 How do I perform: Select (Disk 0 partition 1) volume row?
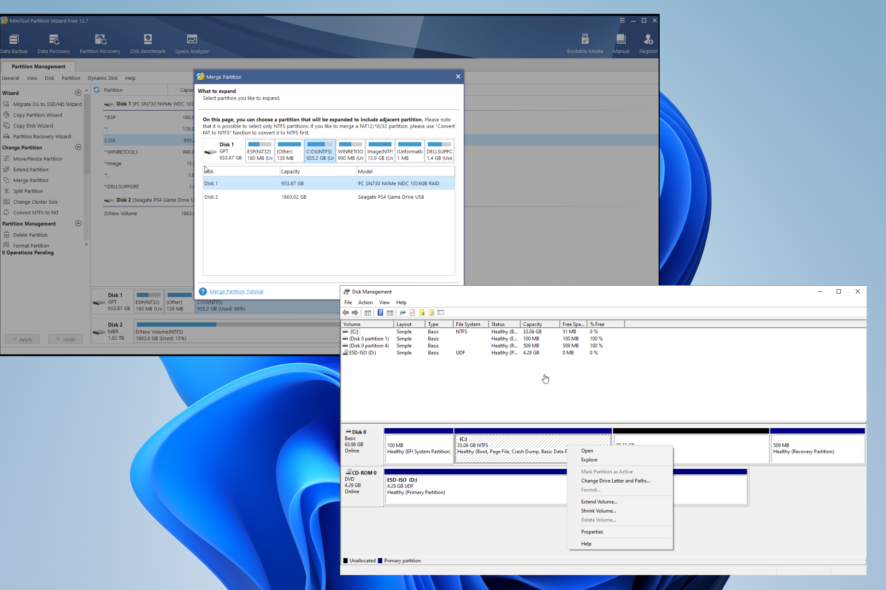(x=472, y=339)
